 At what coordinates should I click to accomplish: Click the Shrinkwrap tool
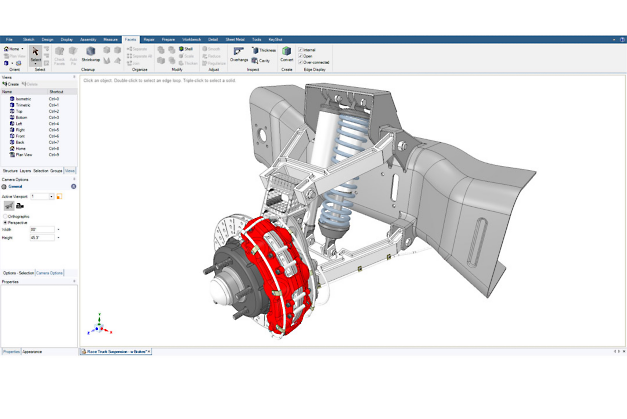point(90,54)
